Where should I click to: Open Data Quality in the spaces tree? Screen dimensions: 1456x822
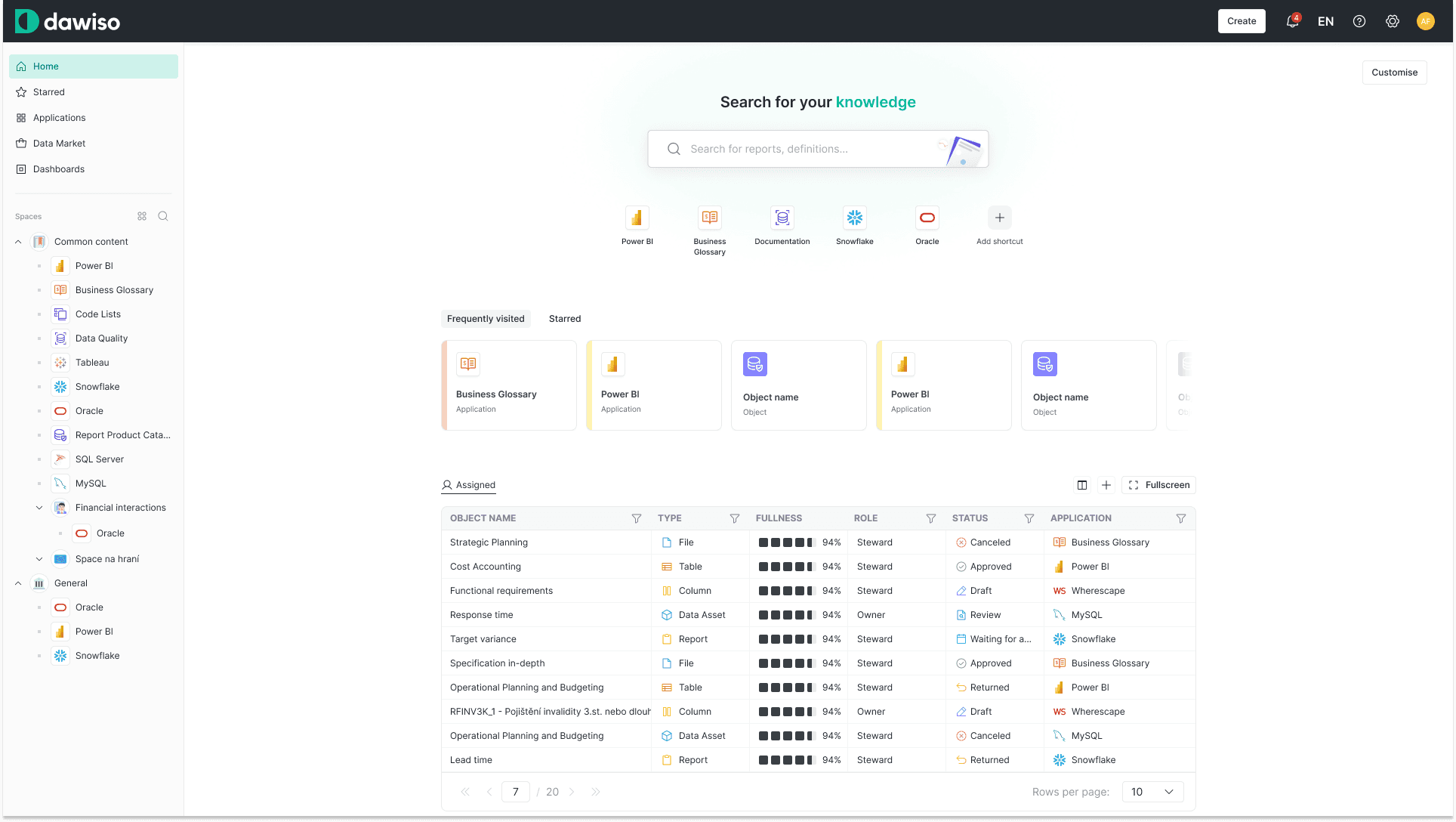point(101,338)
